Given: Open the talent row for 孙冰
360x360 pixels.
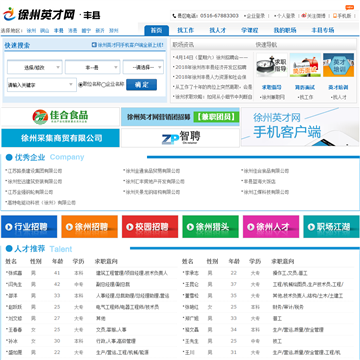Looking at the screenshot, I should [x=91, y=341].
